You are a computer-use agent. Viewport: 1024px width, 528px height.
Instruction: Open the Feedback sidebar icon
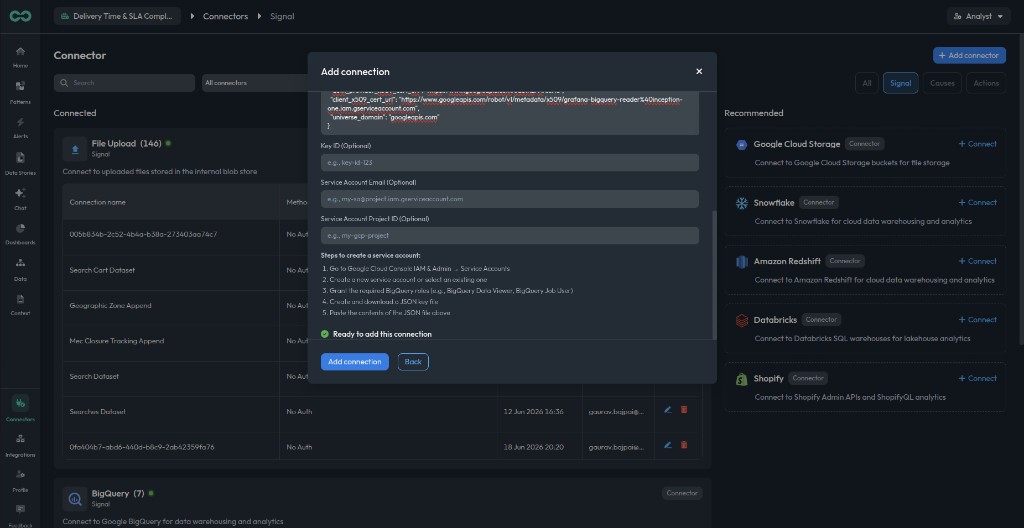pos(20,515)
